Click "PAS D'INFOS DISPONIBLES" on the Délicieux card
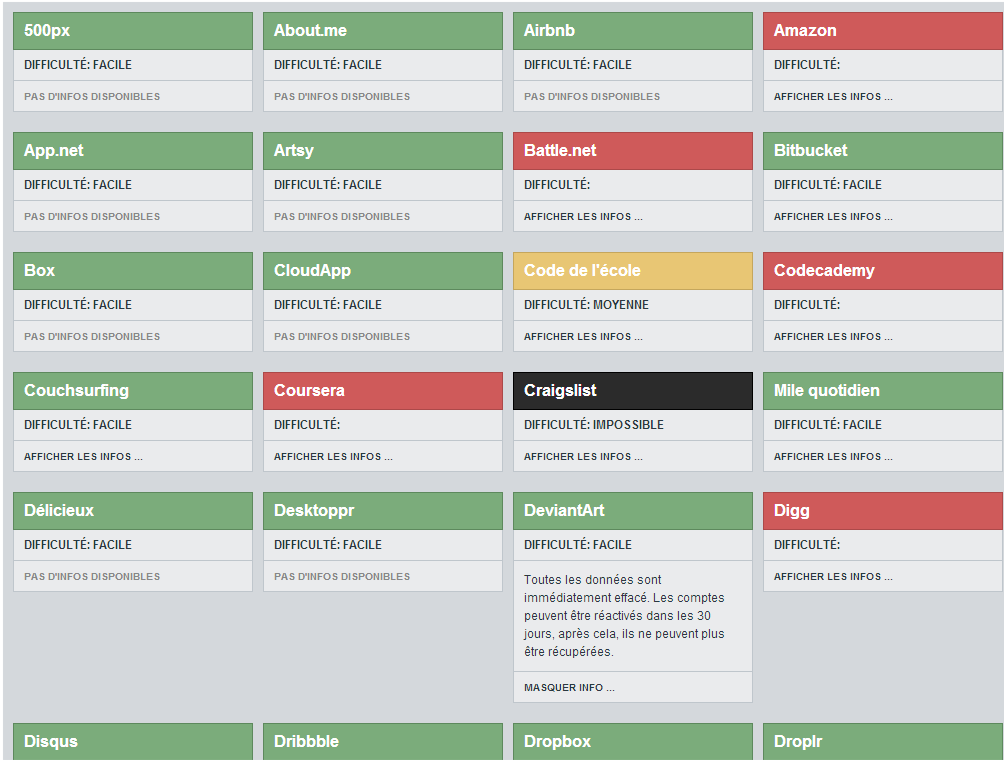Screen dimensions: 1004x760 click(92, 576)
